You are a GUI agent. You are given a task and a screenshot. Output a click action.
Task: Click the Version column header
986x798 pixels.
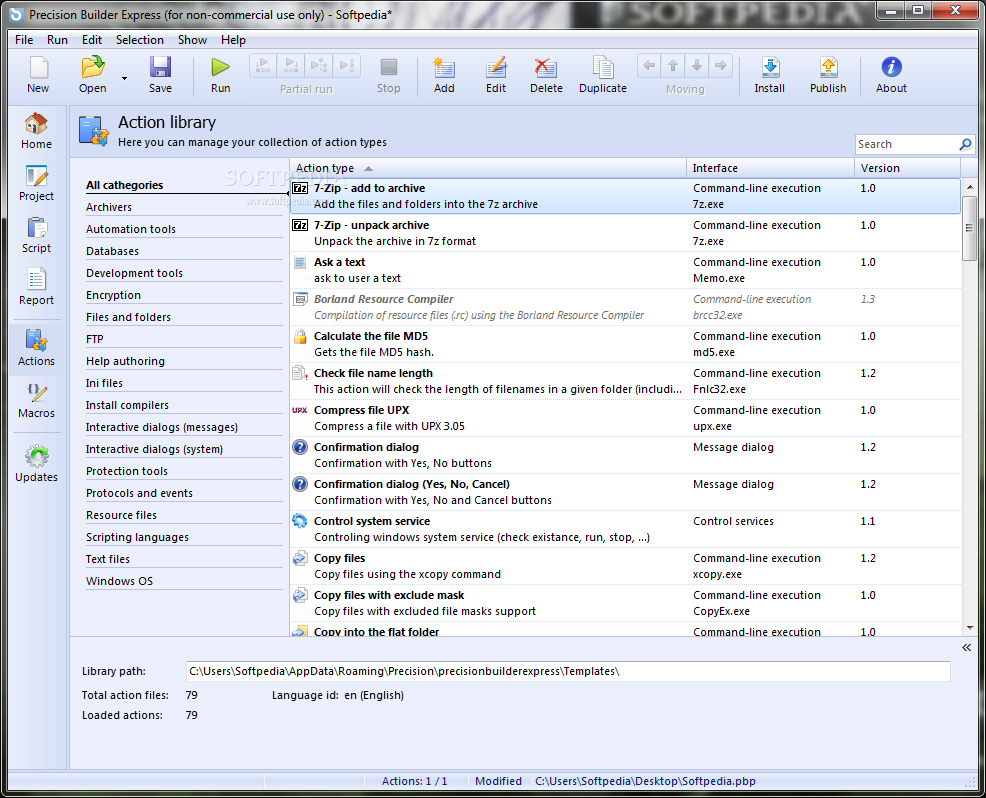click(907, 168)
